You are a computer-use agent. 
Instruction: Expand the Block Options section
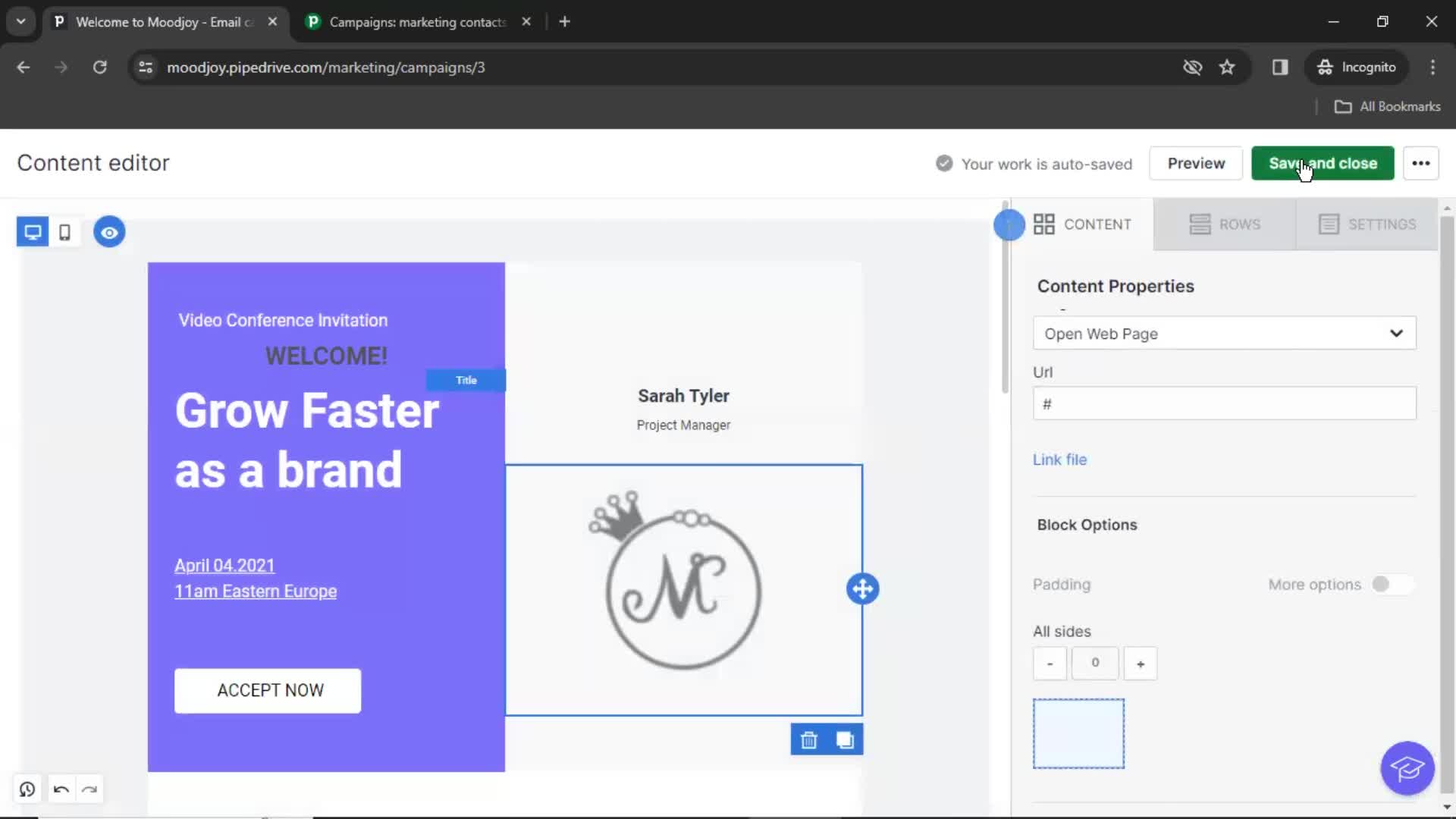coord(1087,524)
